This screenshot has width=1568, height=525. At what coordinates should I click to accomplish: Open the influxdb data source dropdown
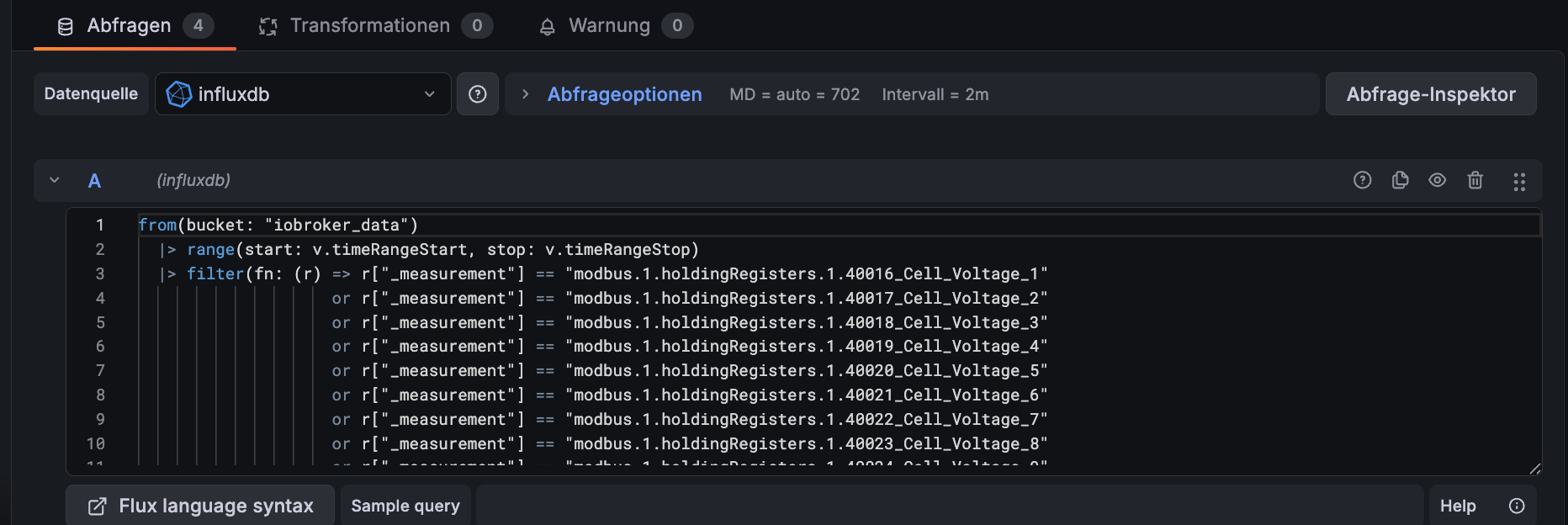[303, 94]
